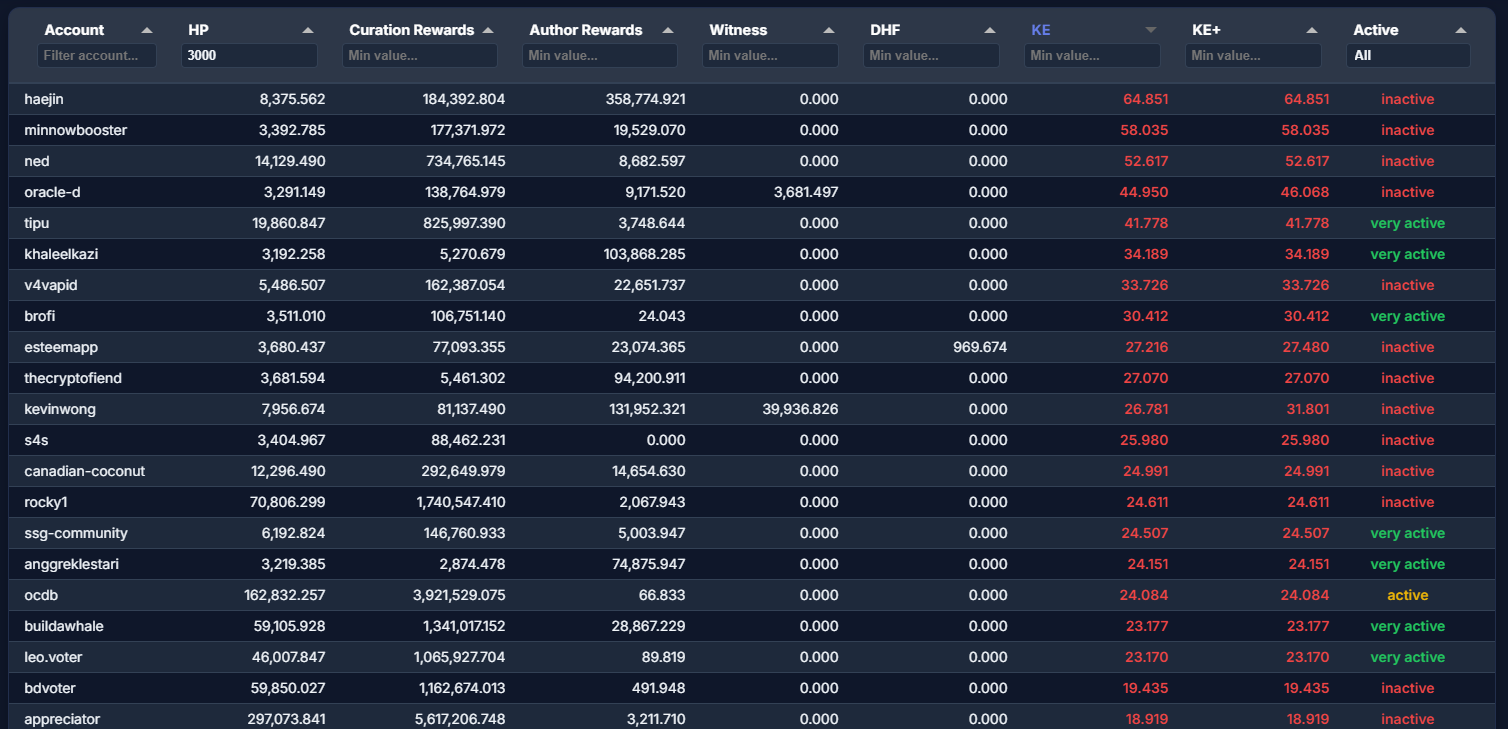Viewport: 1508px width, 729px height.
Task: Click the kevinwong account row
Action: [x=60, y=409]
